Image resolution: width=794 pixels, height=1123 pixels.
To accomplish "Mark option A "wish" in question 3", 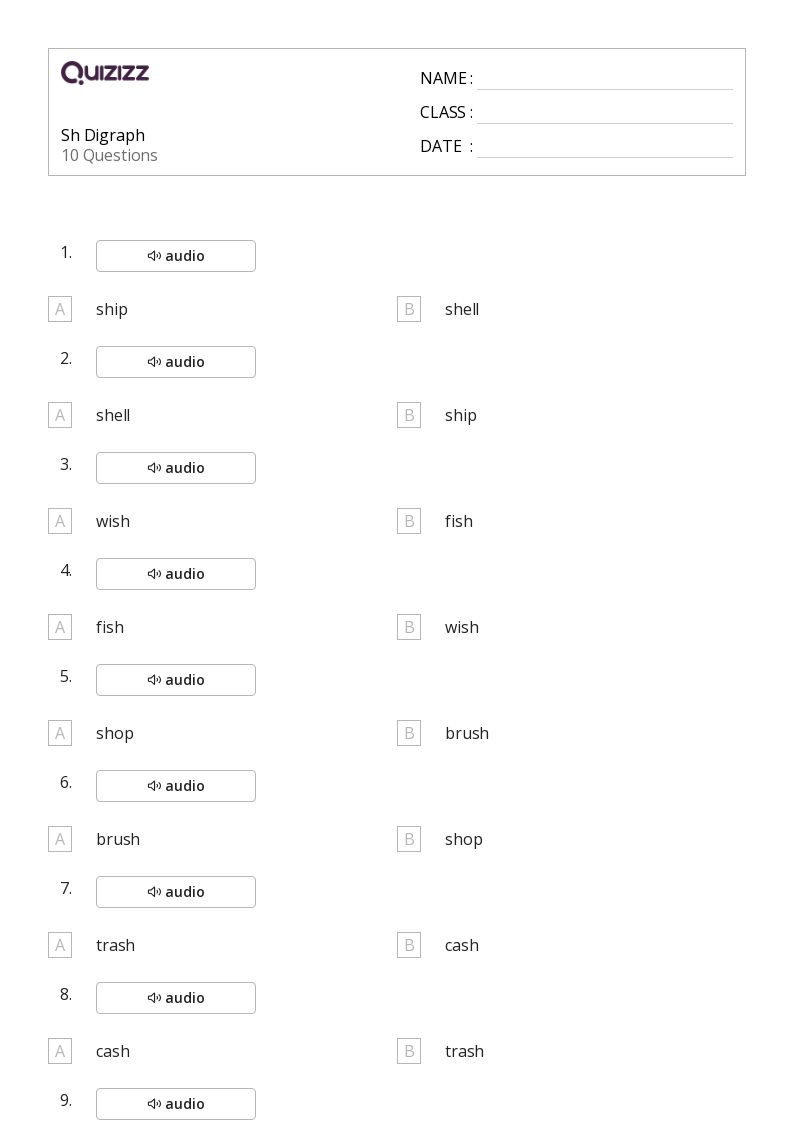I will tap(60, 521).
